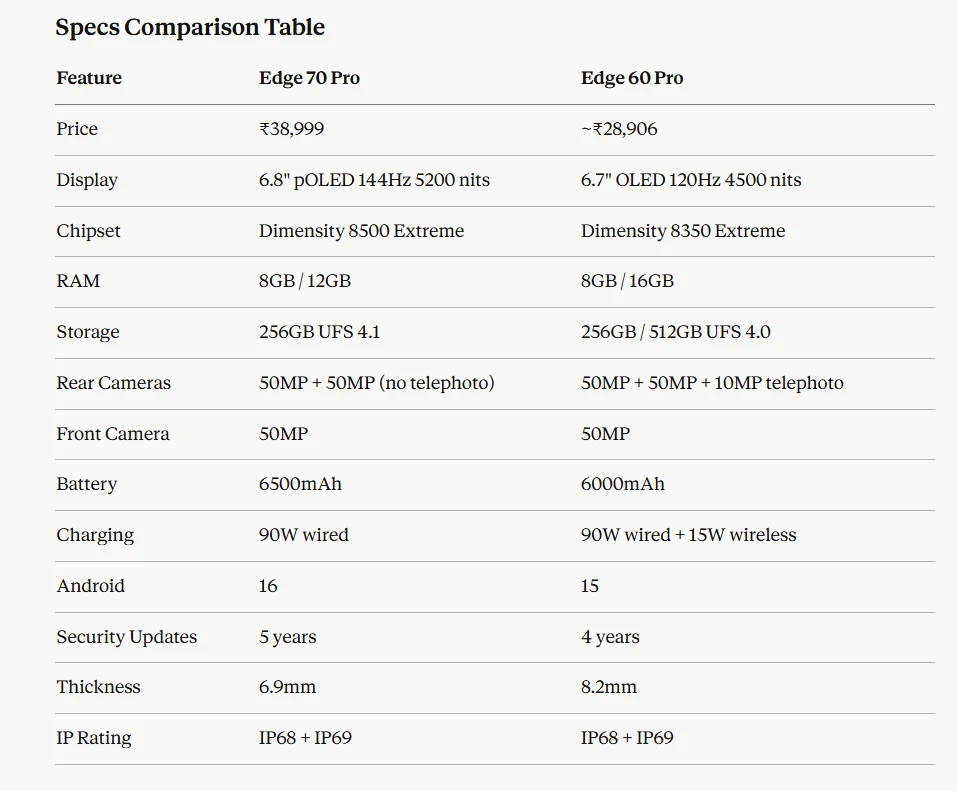Click the Specs Comparison Table heading

190,27
